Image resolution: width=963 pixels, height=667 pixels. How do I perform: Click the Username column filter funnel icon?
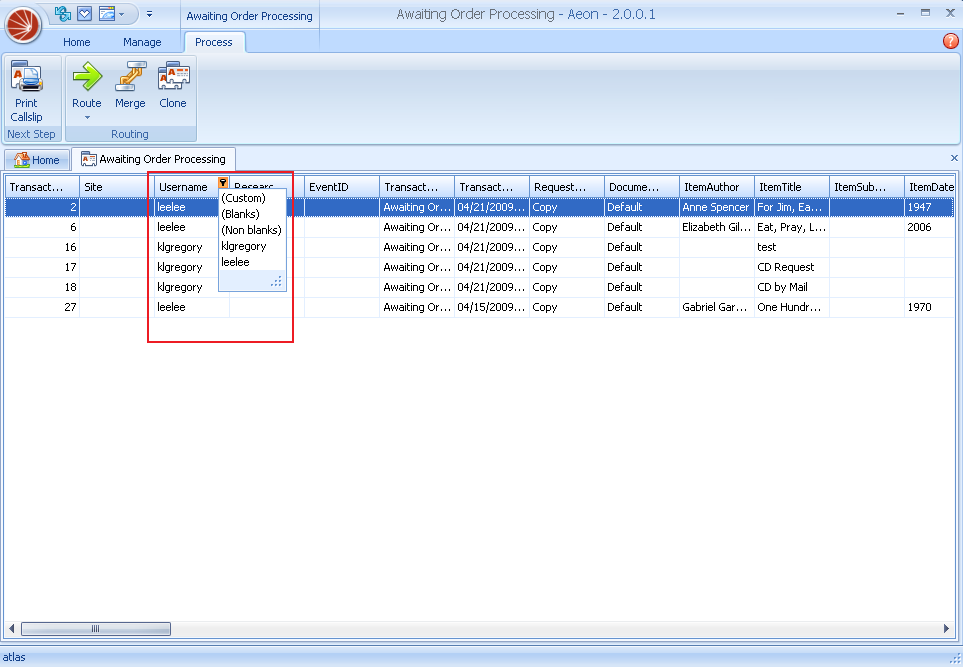[222, 183]
